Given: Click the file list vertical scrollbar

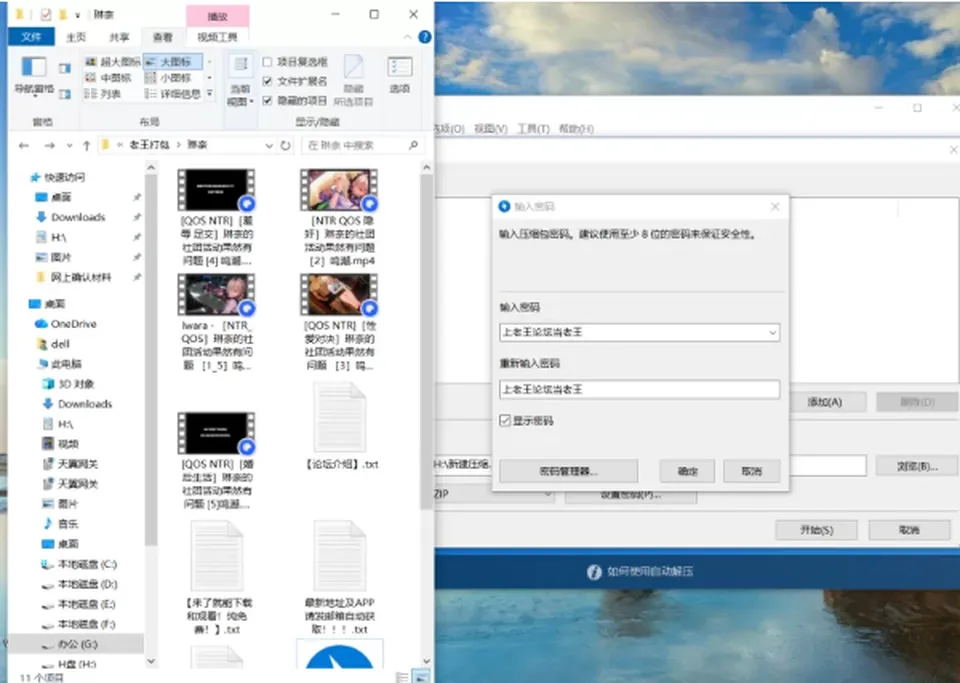Looking at the screenshot, I should pos(427,343).
